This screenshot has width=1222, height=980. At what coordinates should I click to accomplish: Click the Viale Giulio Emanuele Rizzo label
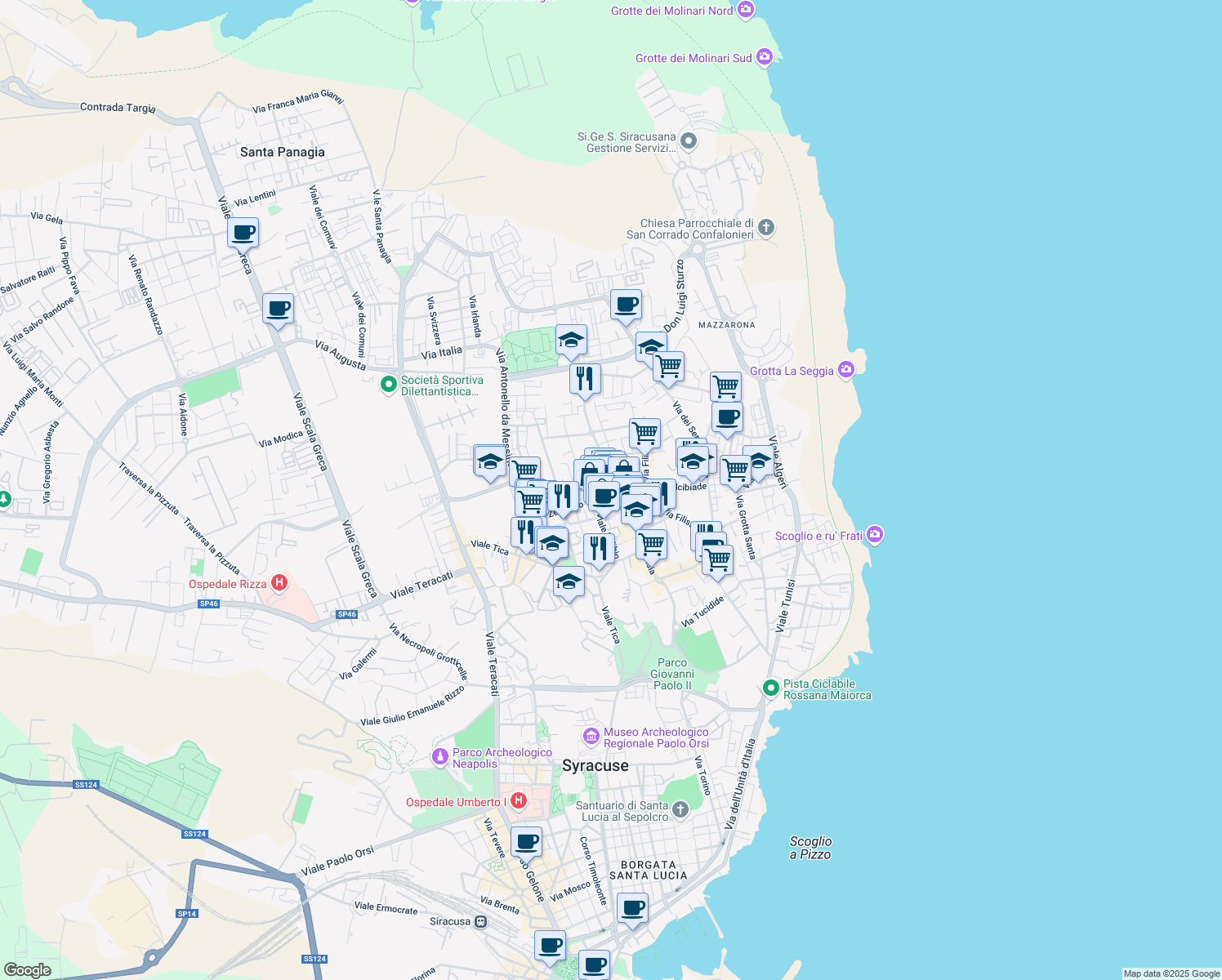click(x=413, y=706)
